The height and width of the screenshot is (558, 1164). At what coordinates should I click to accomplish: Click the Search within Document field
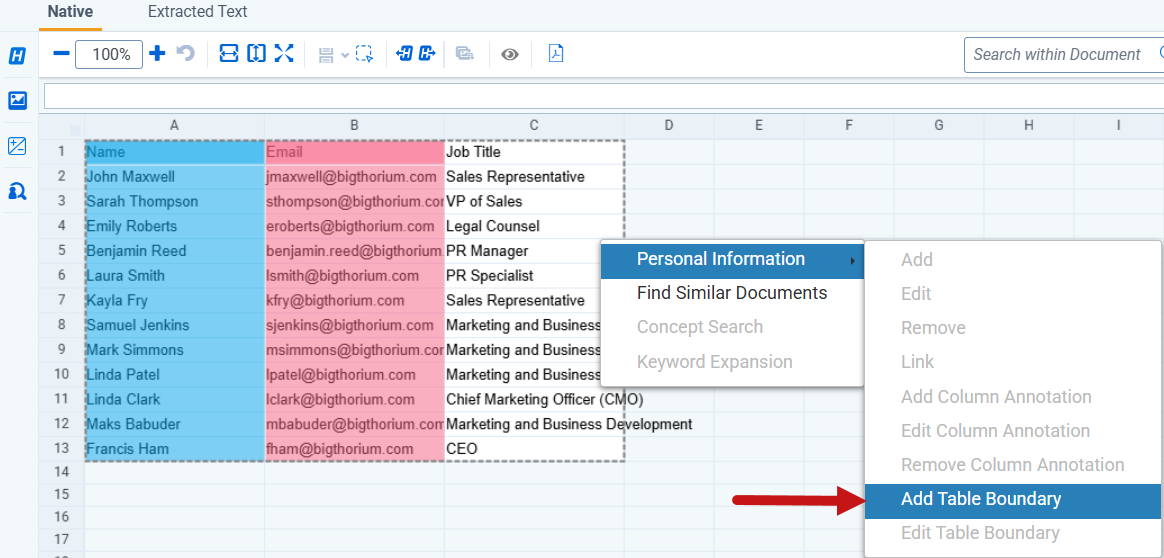point(1064,54)
